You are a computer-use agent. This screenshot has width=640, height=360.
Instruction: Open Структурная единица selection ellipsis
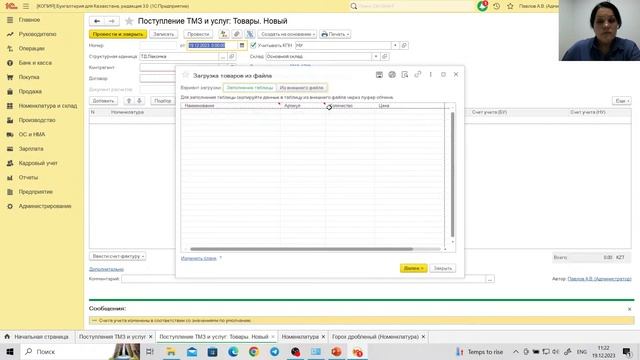click(x=222, y=56)
